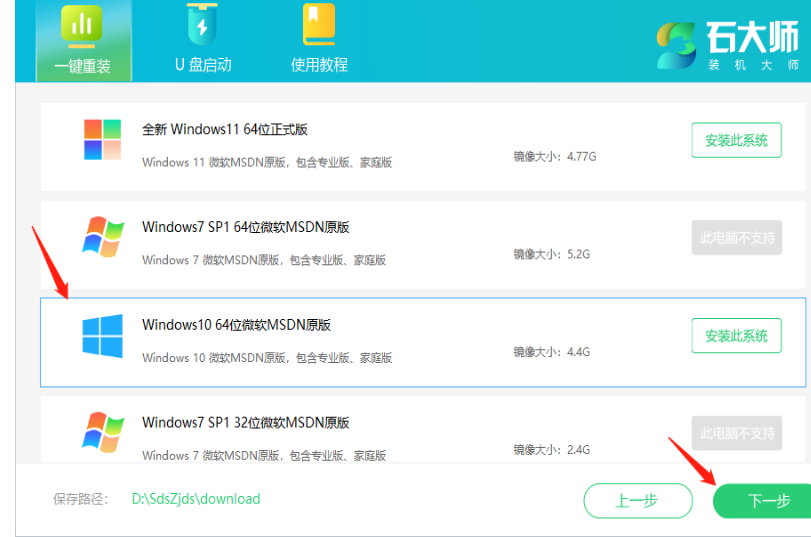811x537 pixels.
Task: Click the image size 4.4G text
Action: [551, 352]
